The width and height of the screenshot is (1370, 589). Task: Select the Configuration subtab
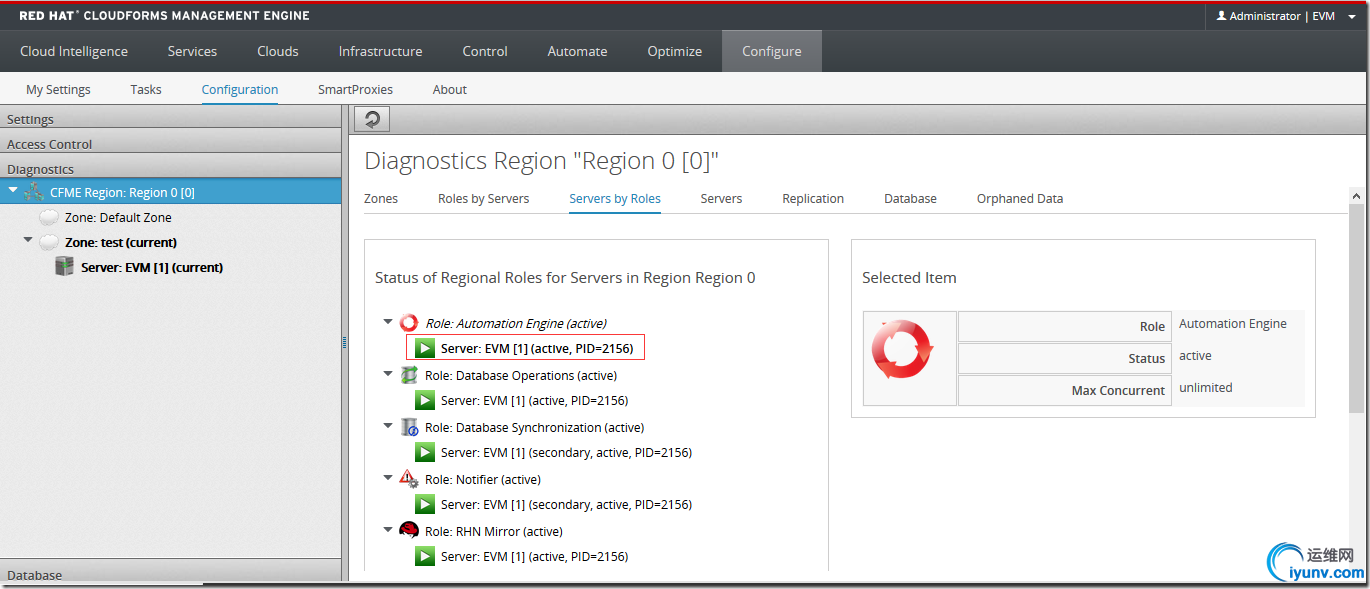(240, 89)
